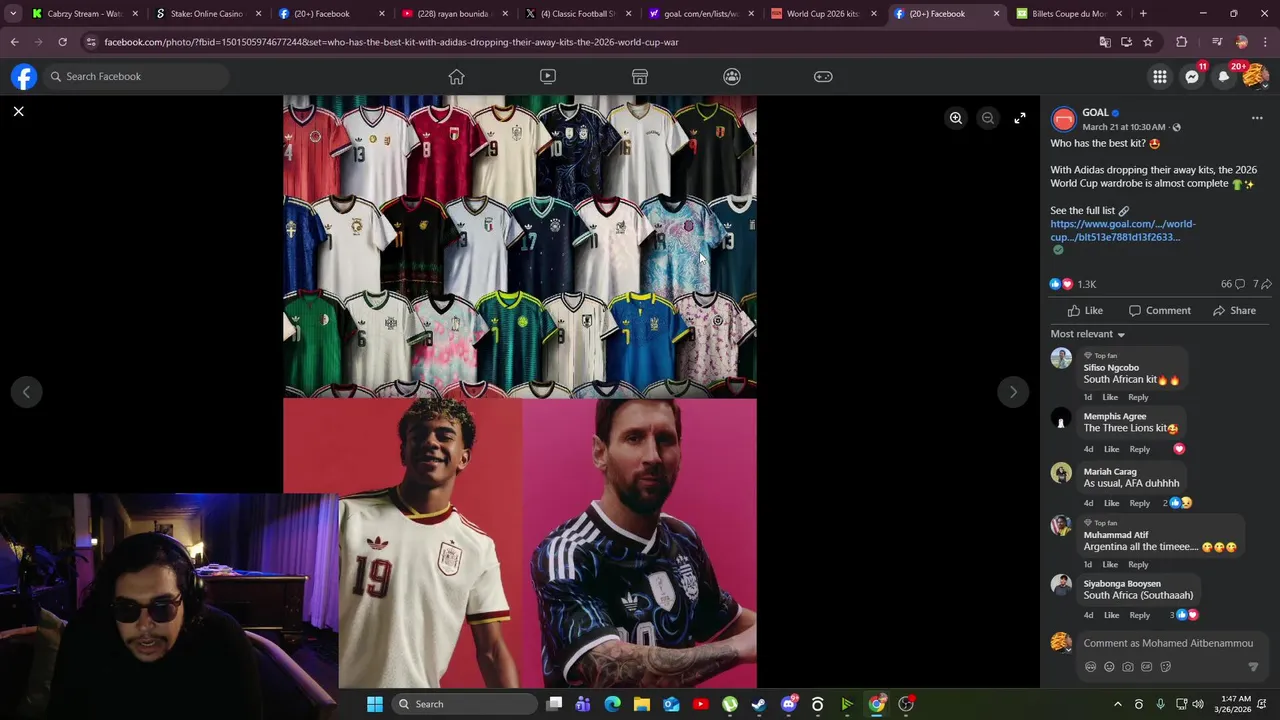Viewport: 1280px width, 720px height.
Task: Click the browser address bar URL
Action: click(391, 42)
